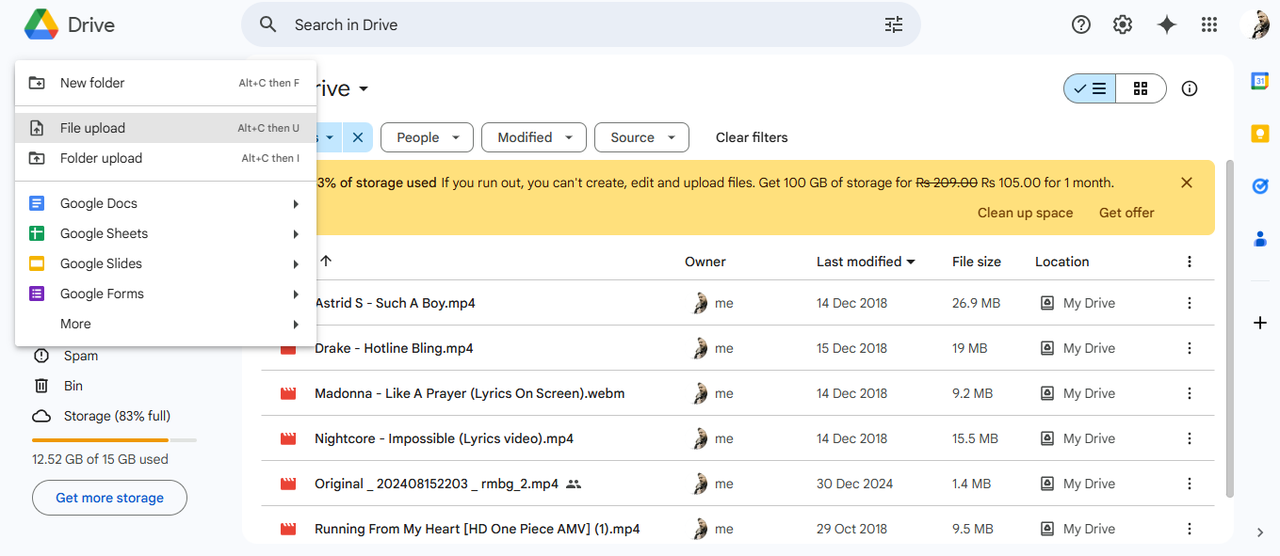Click the vertical scrollbar of file list

[1230, 330]
